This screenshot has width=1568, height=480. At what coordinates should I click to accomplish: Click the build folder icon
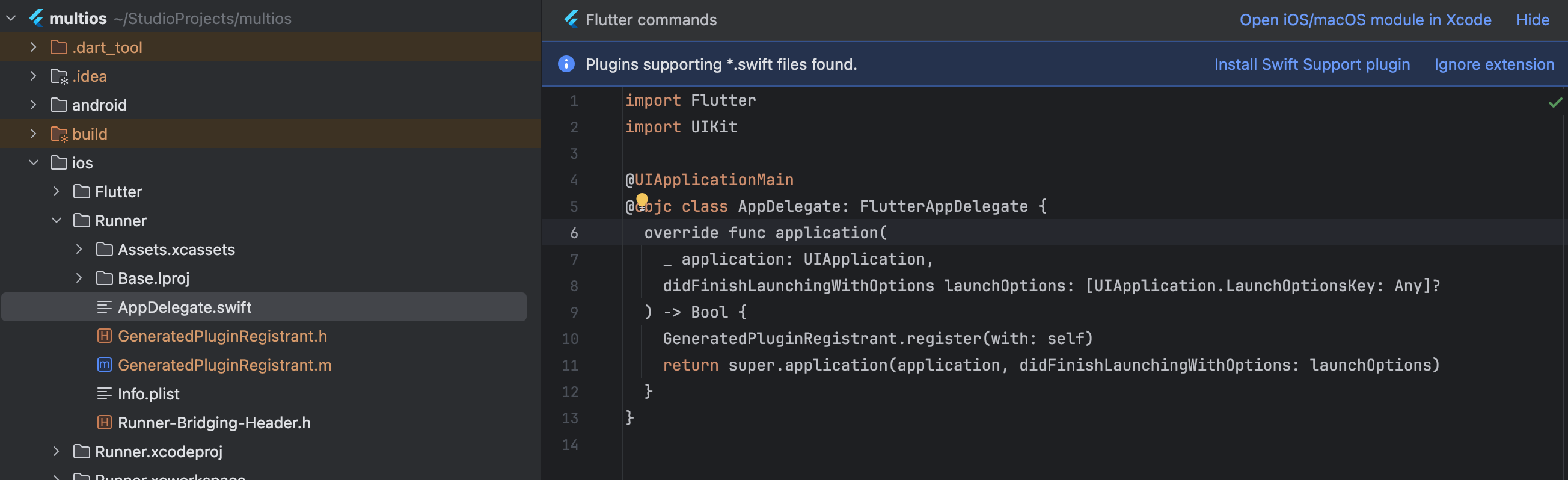click(59, 134)
